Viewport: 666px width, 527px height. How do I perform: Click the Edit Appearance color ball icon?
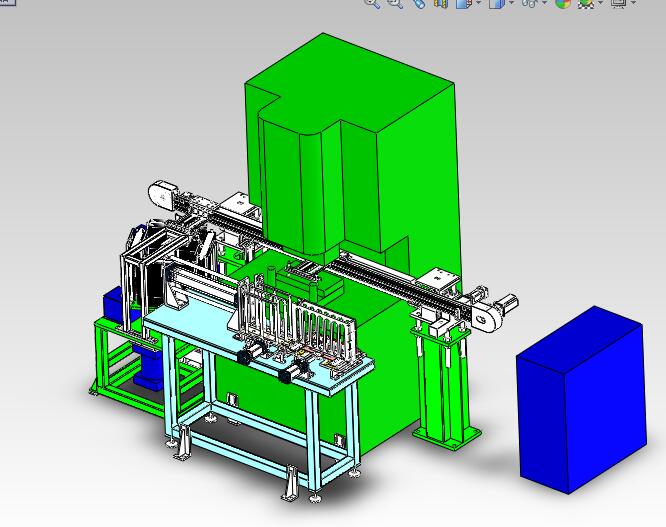point(563,3)
